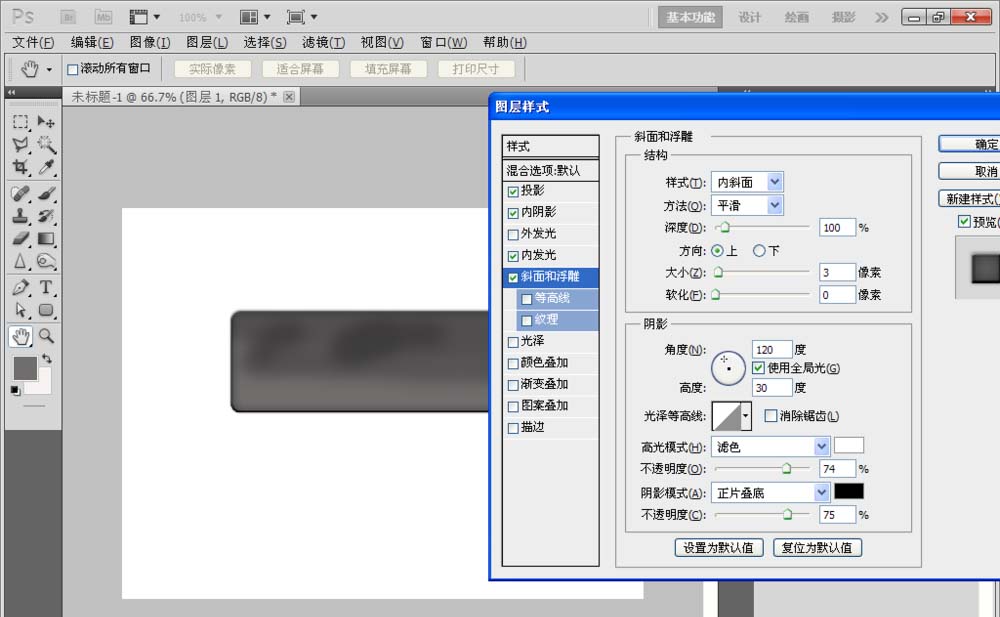
Task: Choose the Gradient tool
Action: 46,239
